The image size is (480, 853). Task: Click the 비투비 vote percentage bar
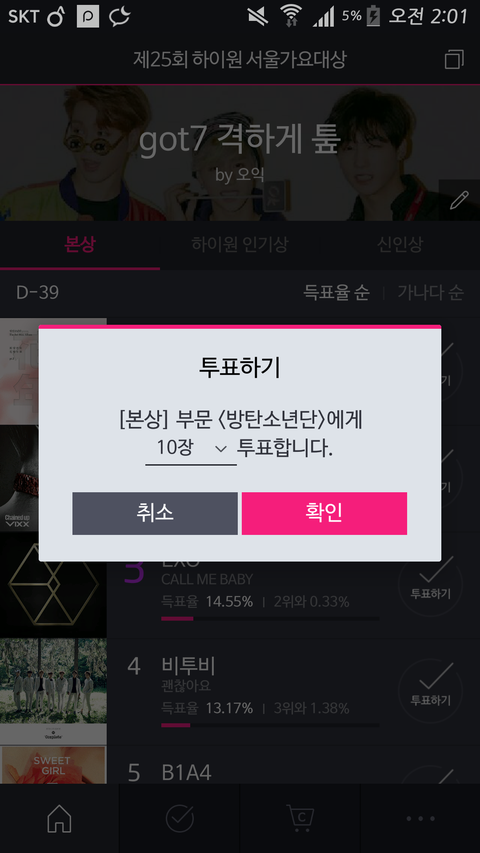point(270,725)
